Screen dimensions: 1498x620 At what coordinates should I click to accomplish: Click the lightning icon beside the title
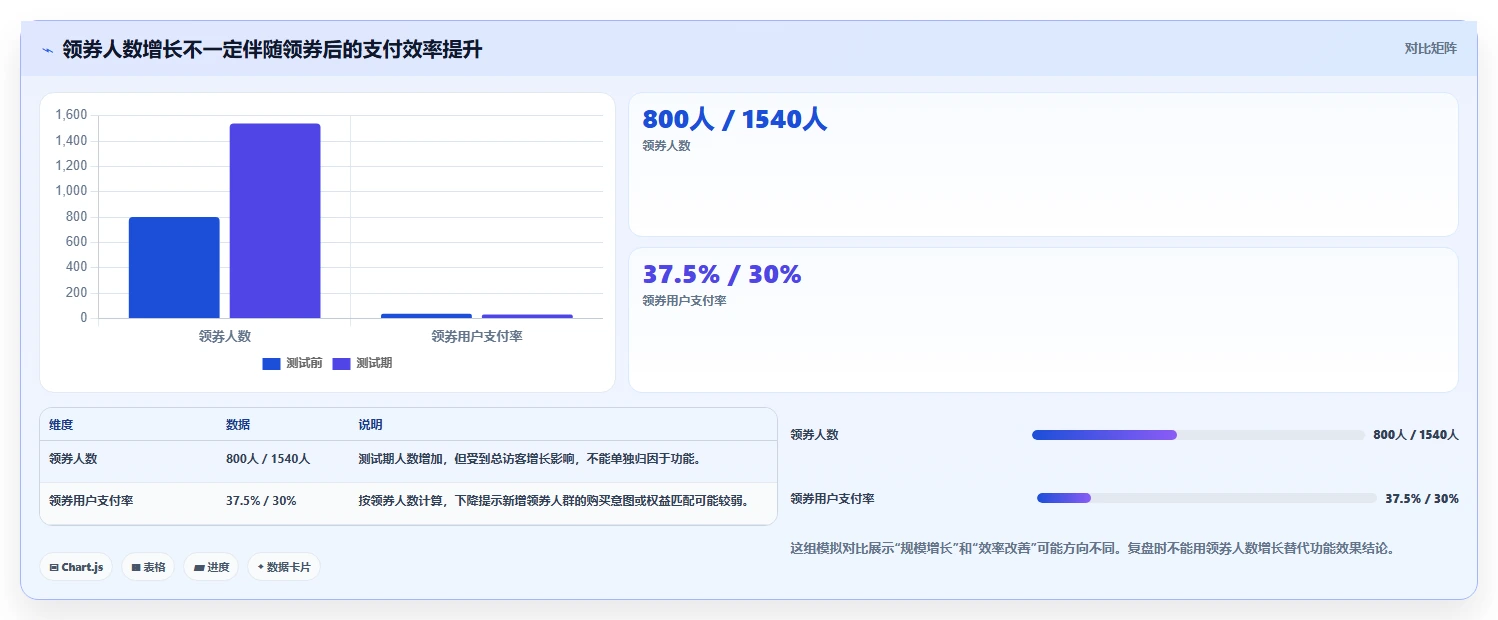point(48,49)
